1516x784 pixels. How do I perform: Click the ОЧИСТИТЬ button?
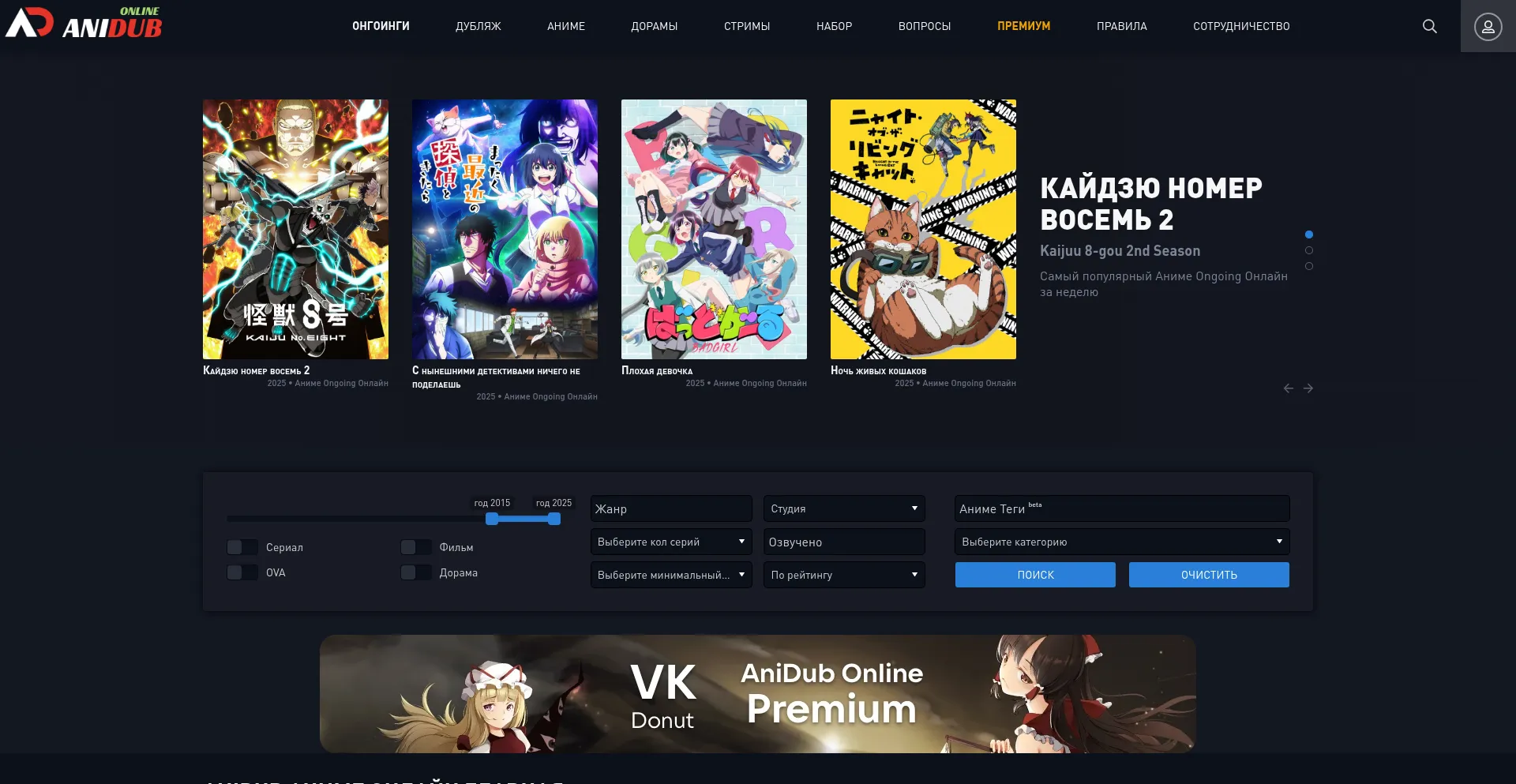tap(1209, 575)
